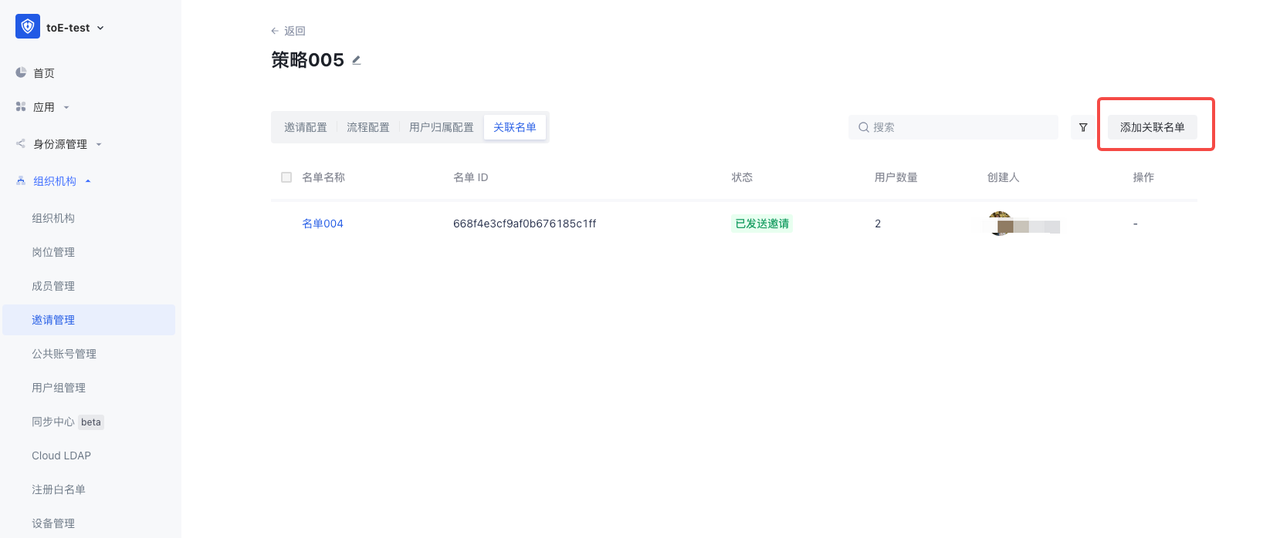Viewport: 1280px width, 538px height.
Task: Click the 身份源管理 share icon
Action: [x=21, y=144]
